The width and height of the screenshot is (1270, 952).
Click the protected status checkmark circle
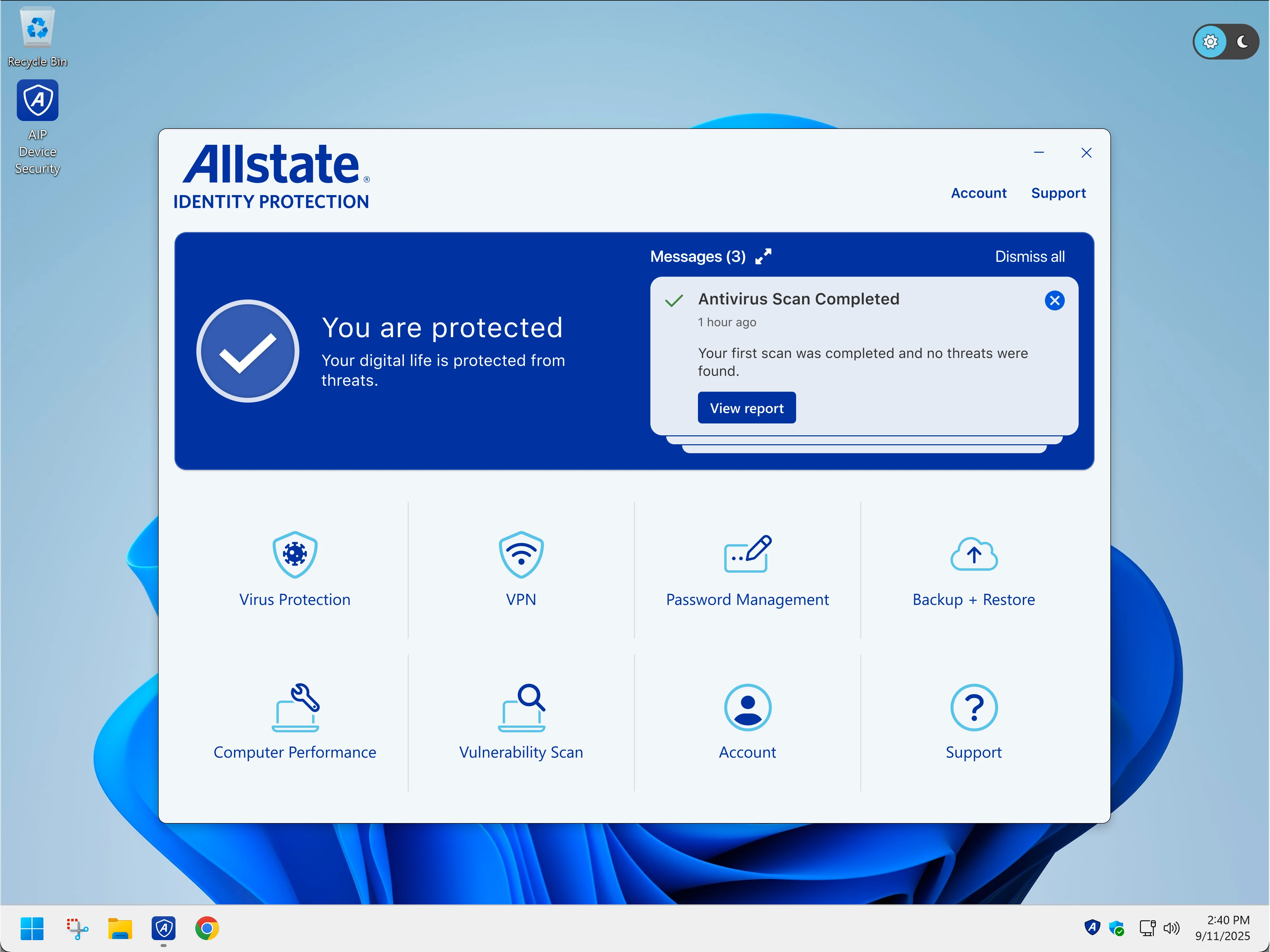248,351
